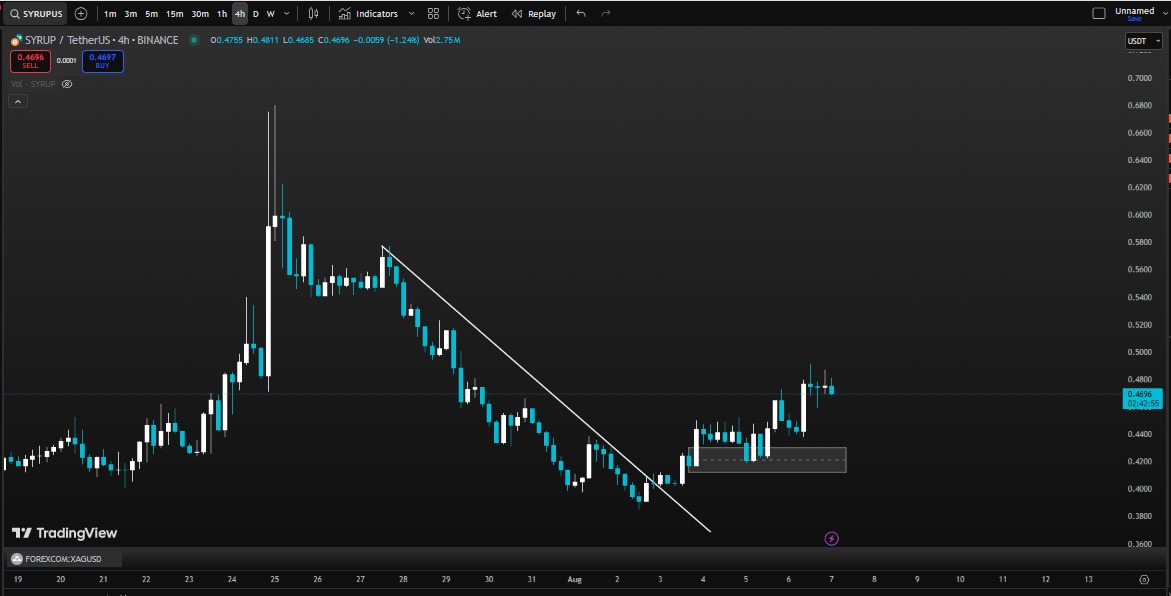This screenshot has width=1171, height=596.
Task: Select the FOREXCOM:XAGUSD watchlist tab
Action: 62,559
